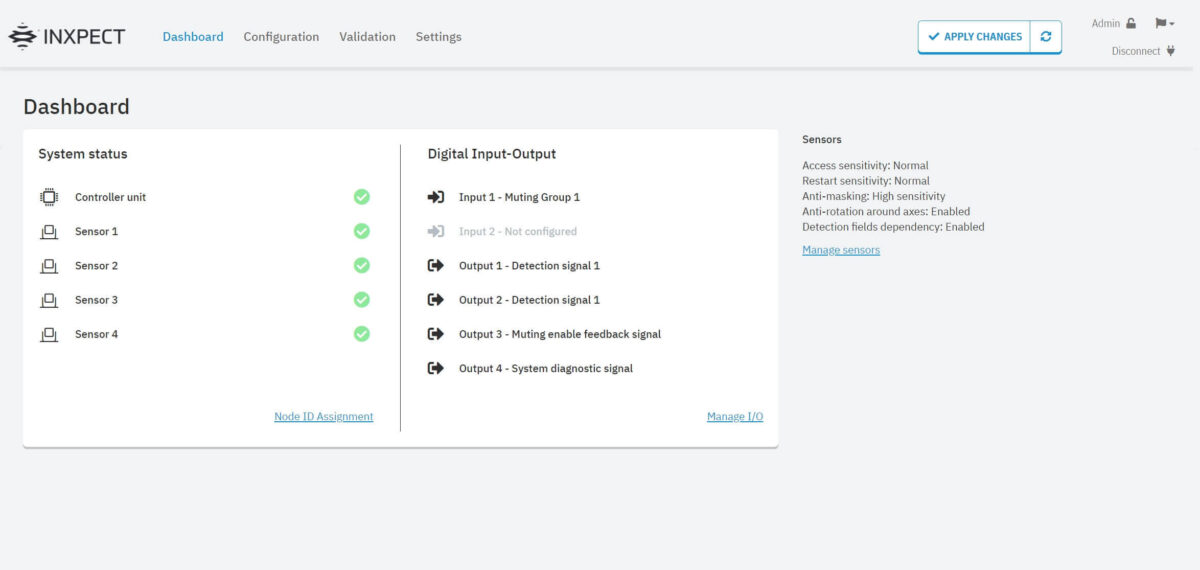Click the refresh icon beside Apply Changes
Viewport: 1200px width, 570px height.
point(1046,37)
